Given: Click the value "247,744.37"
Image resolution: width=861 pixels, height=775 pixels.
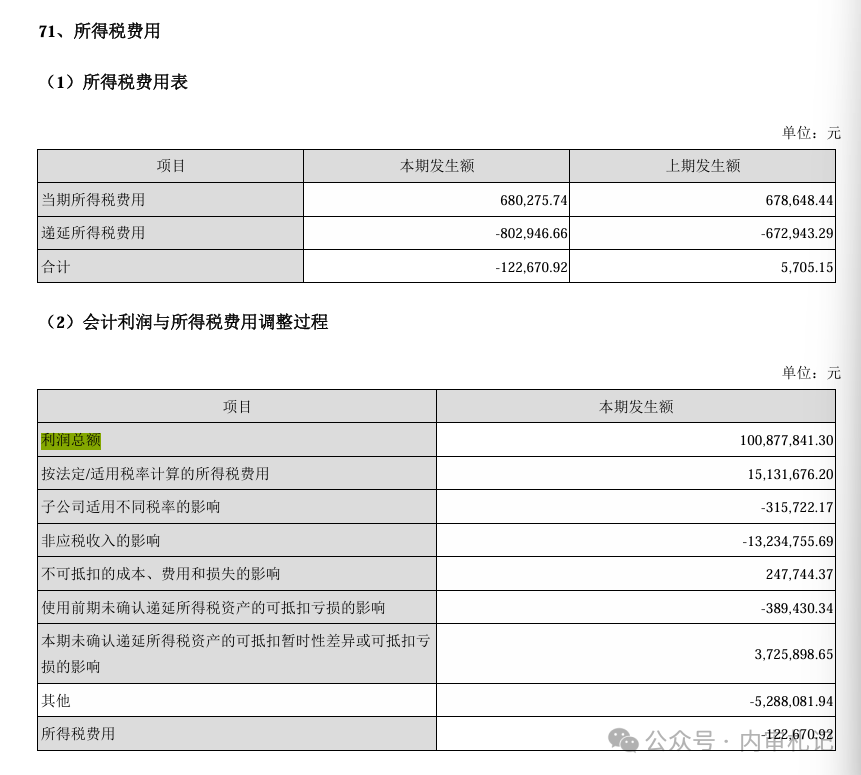Looking at the screenshot, I should [x=800, y=575].
